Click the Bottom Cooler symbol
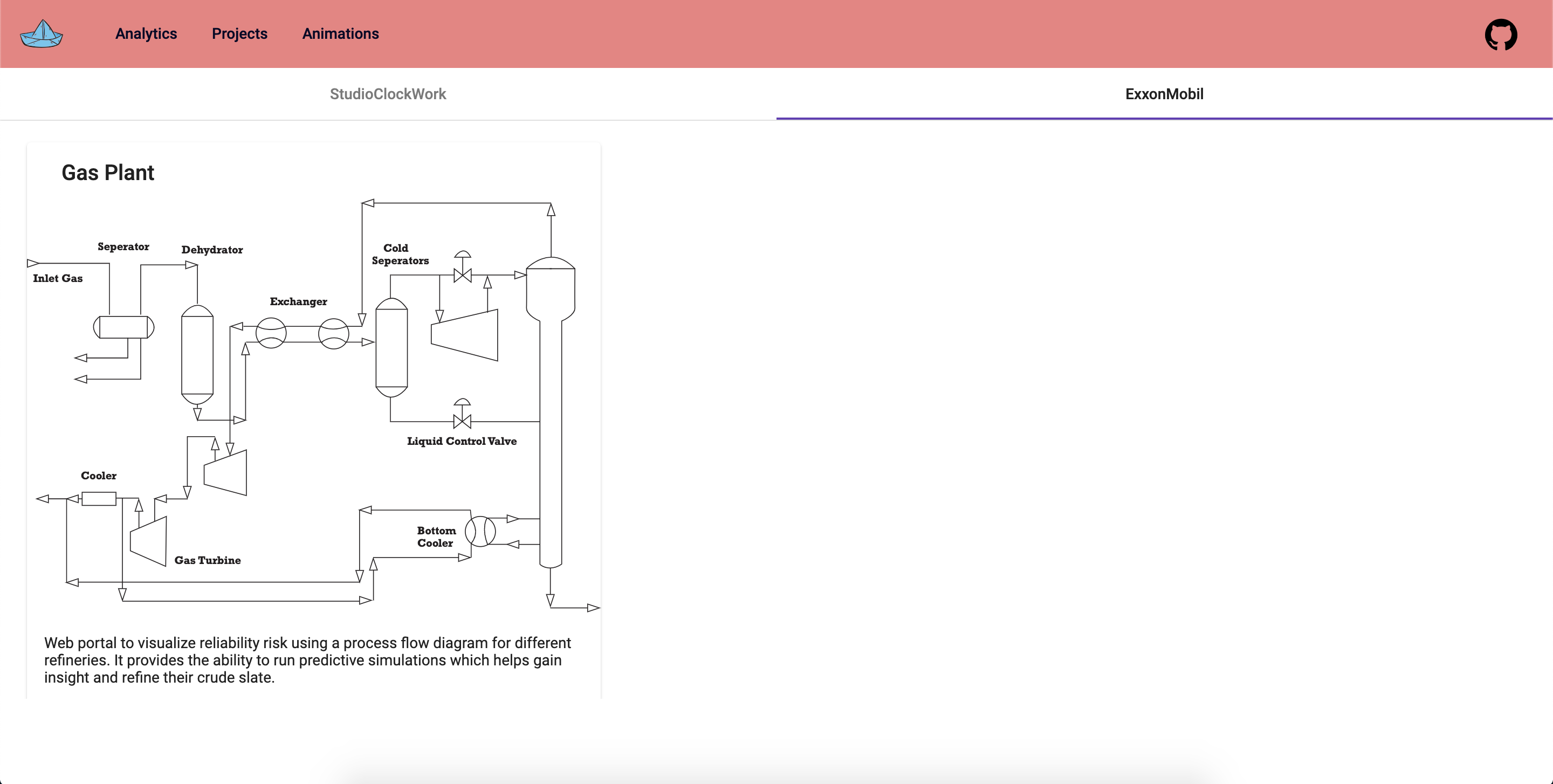1553x784 pixels. coord(480,532)
